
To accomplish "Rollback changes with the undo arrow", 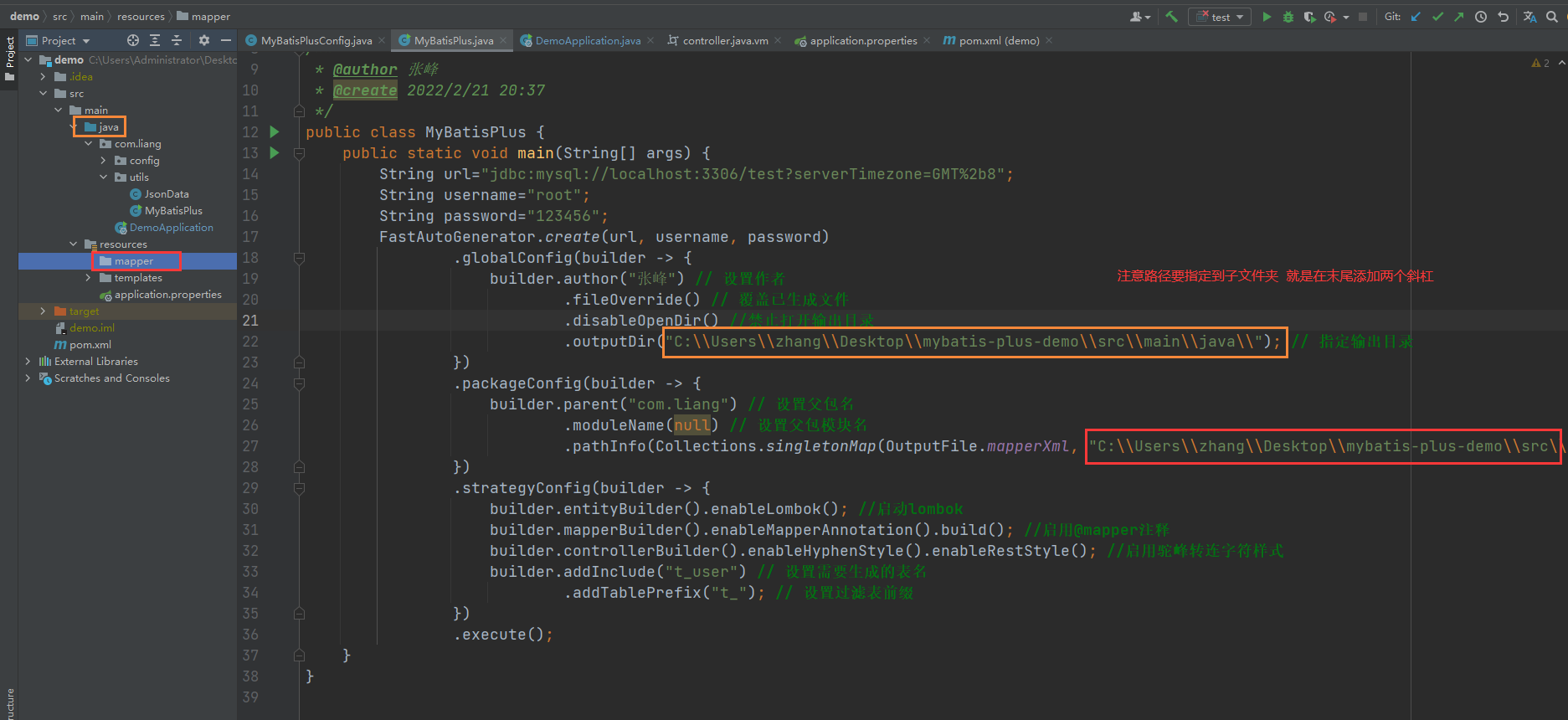I will [x=1504, y=17].
